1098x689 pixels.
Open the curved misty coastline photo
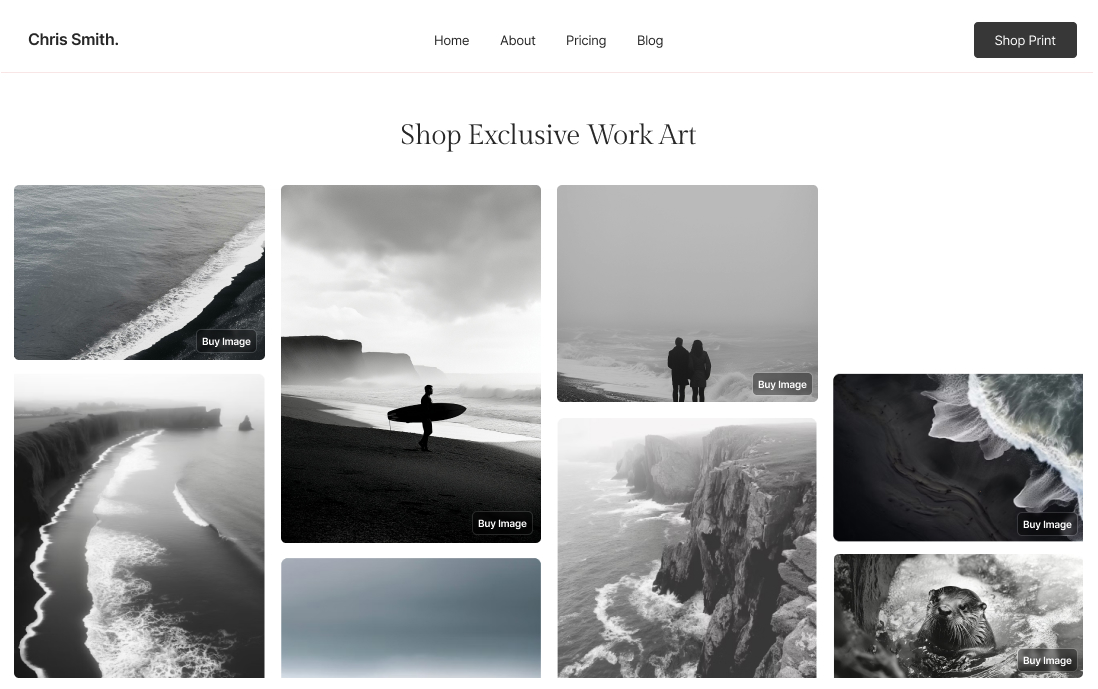click(x=139, y=526)
